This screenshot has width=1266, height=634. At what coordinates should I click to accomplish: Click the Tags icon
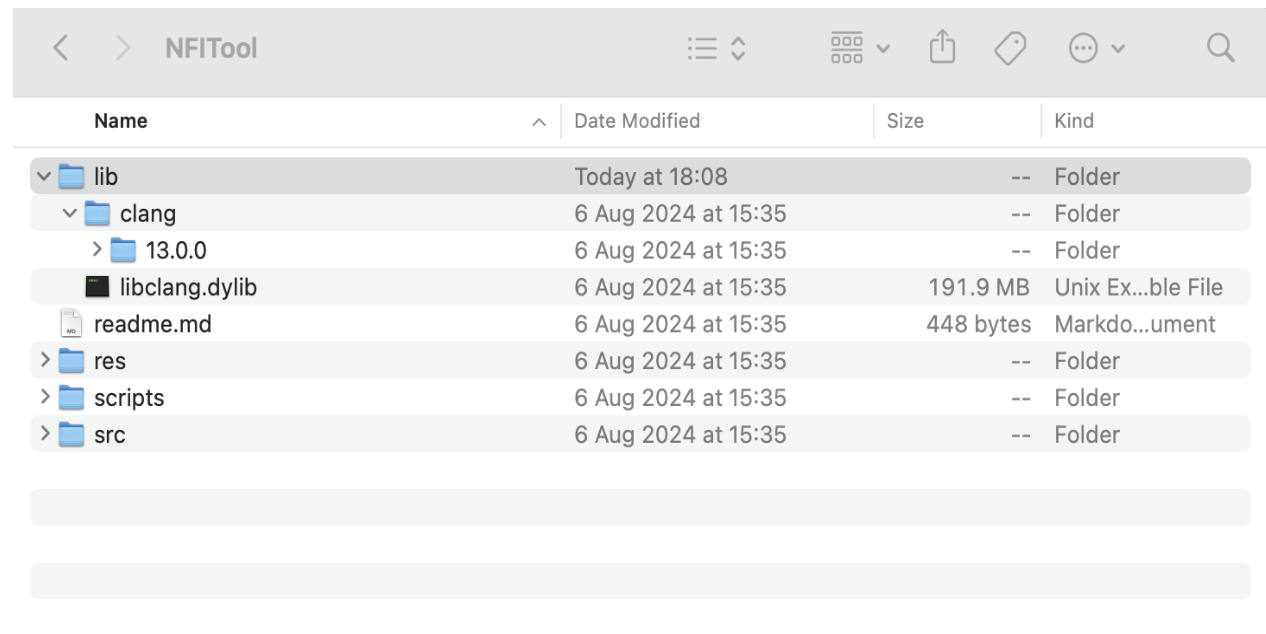click(x=1010, y=48)
